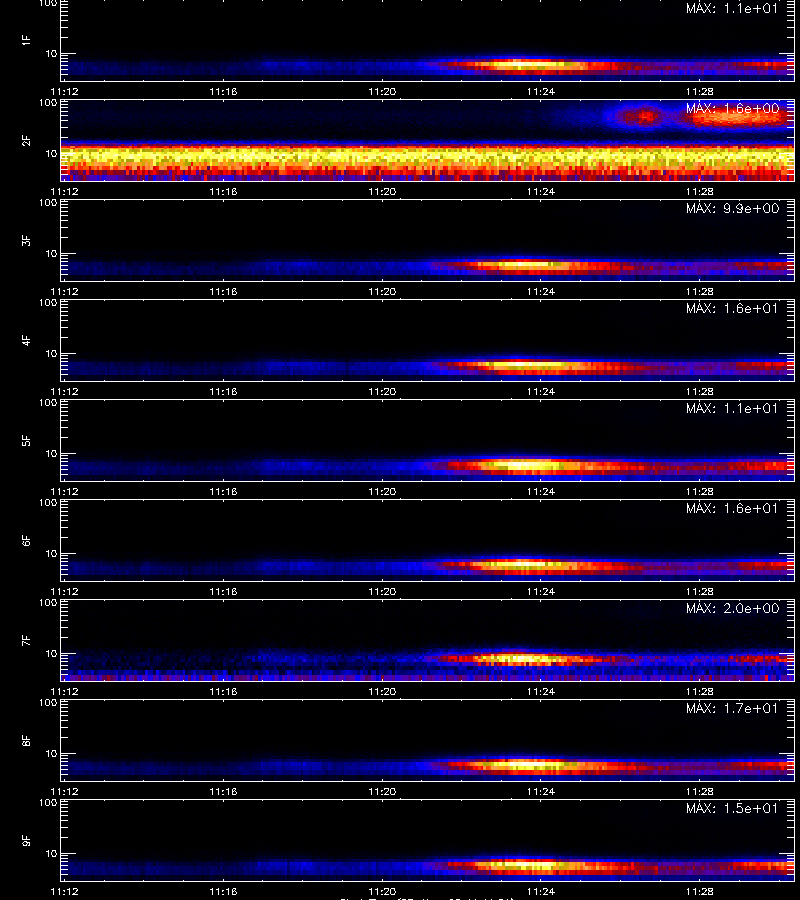Viewport: 800px width, 900px height.
Task: Click the 'MAX: 1.1e+01' label in the 1F panel
Action: (732, 9)
